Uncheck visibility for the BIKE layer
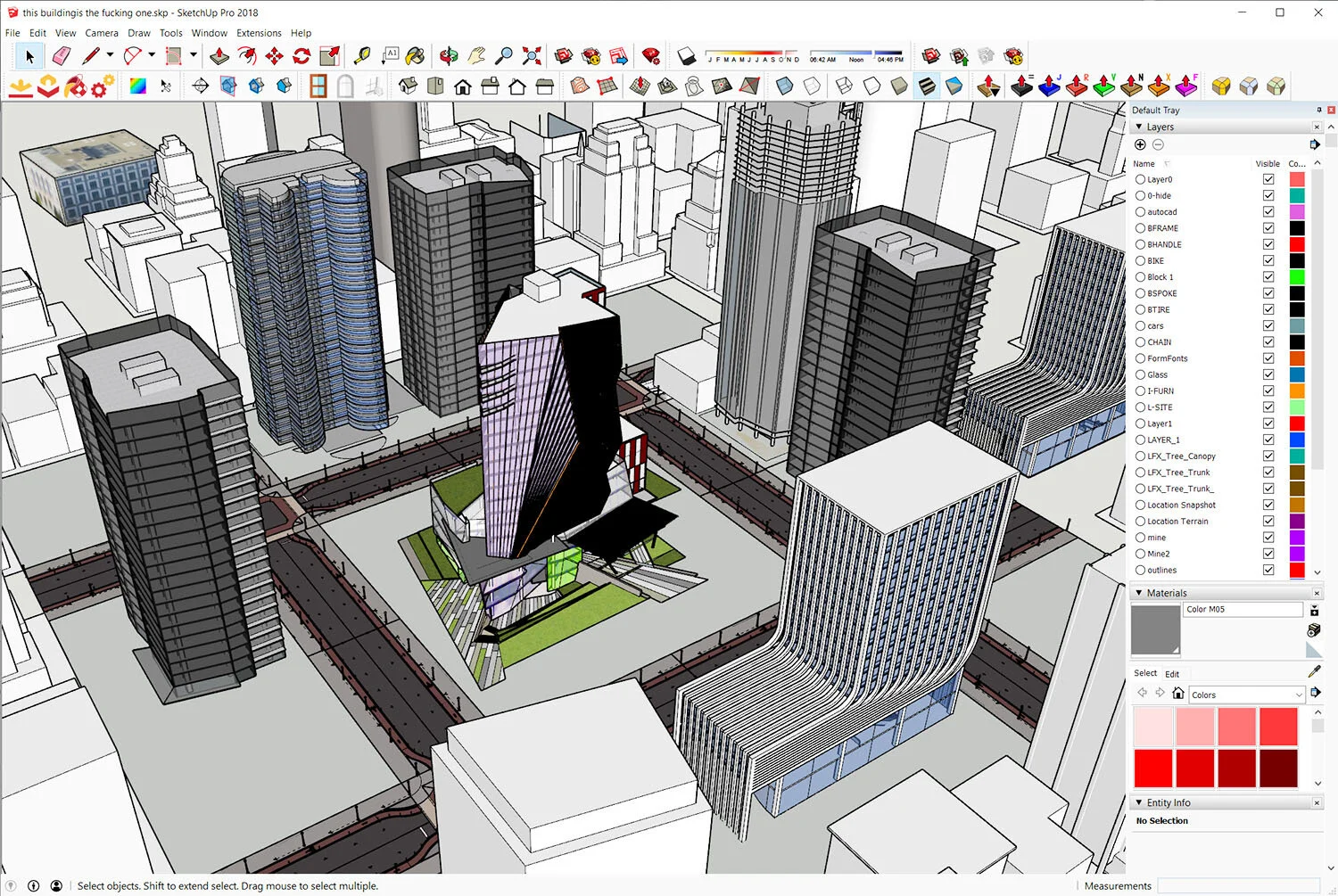Viewport: 1338px width, 896px height. click(1268, 260)
